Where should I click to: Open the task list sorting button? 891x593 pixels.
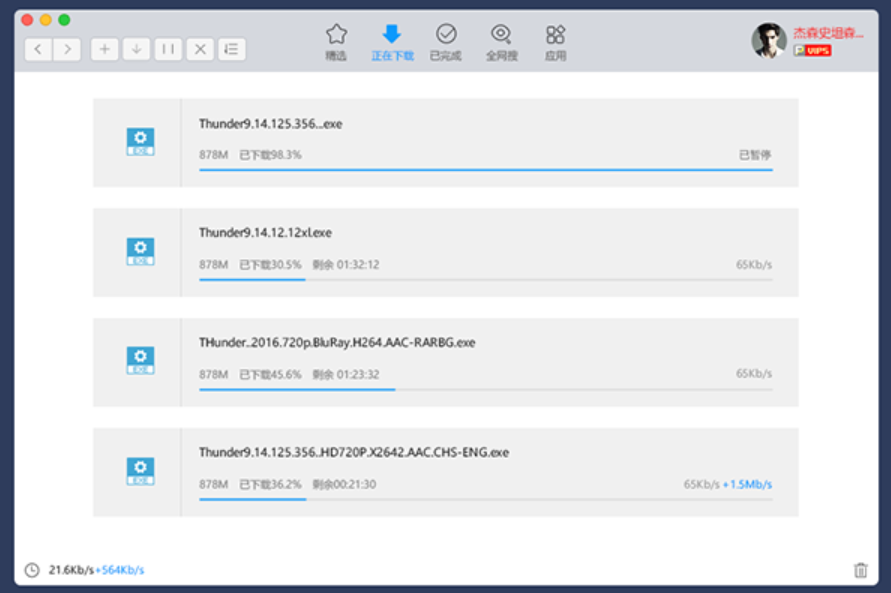coord(232,49)
